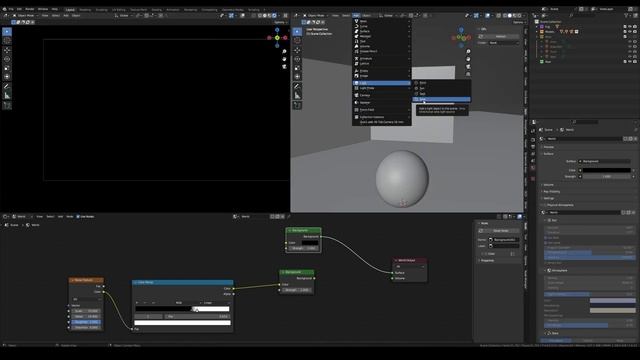Select the Cursor tool in right viewport
The image size is (640, 360).
coord(297,40)
